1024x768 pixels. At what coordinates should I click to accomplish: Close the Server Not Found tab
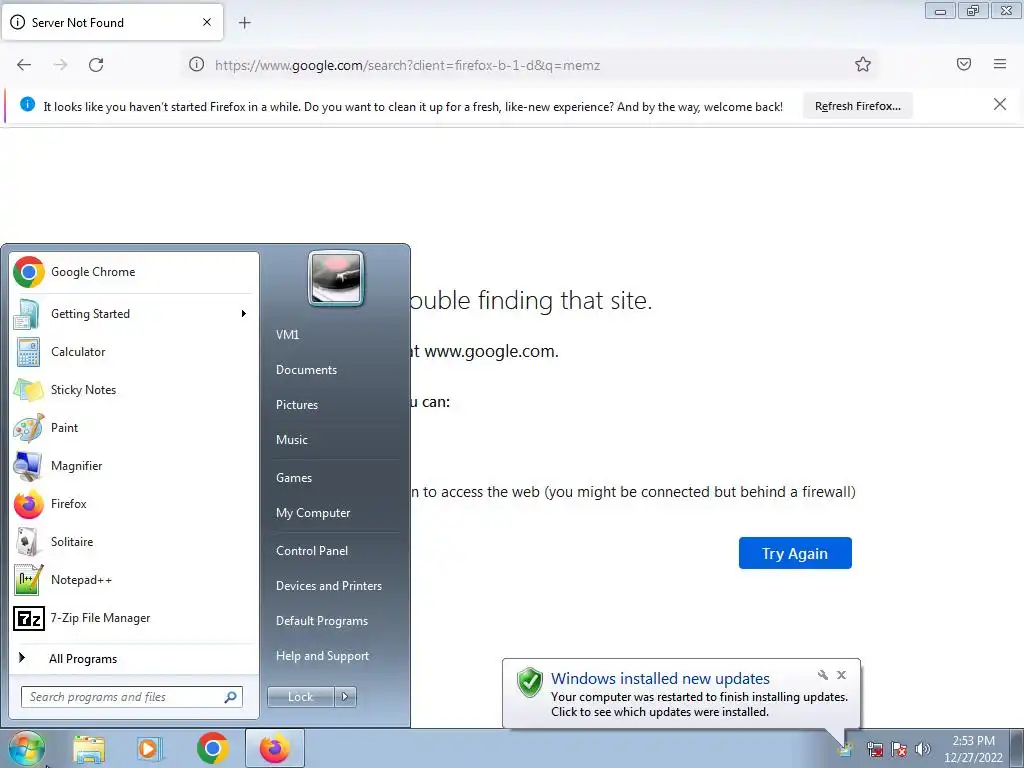[207, 22]
